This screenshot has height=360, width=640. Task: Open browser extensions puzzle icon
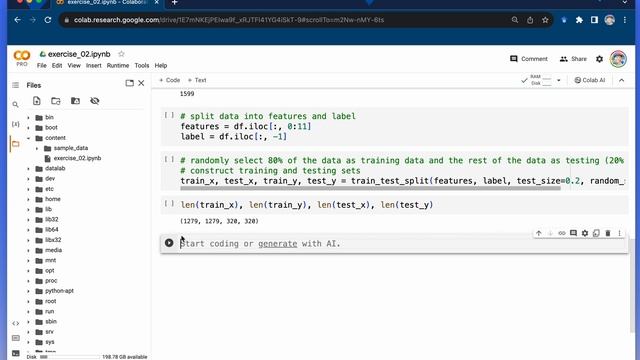click(579, 20)
